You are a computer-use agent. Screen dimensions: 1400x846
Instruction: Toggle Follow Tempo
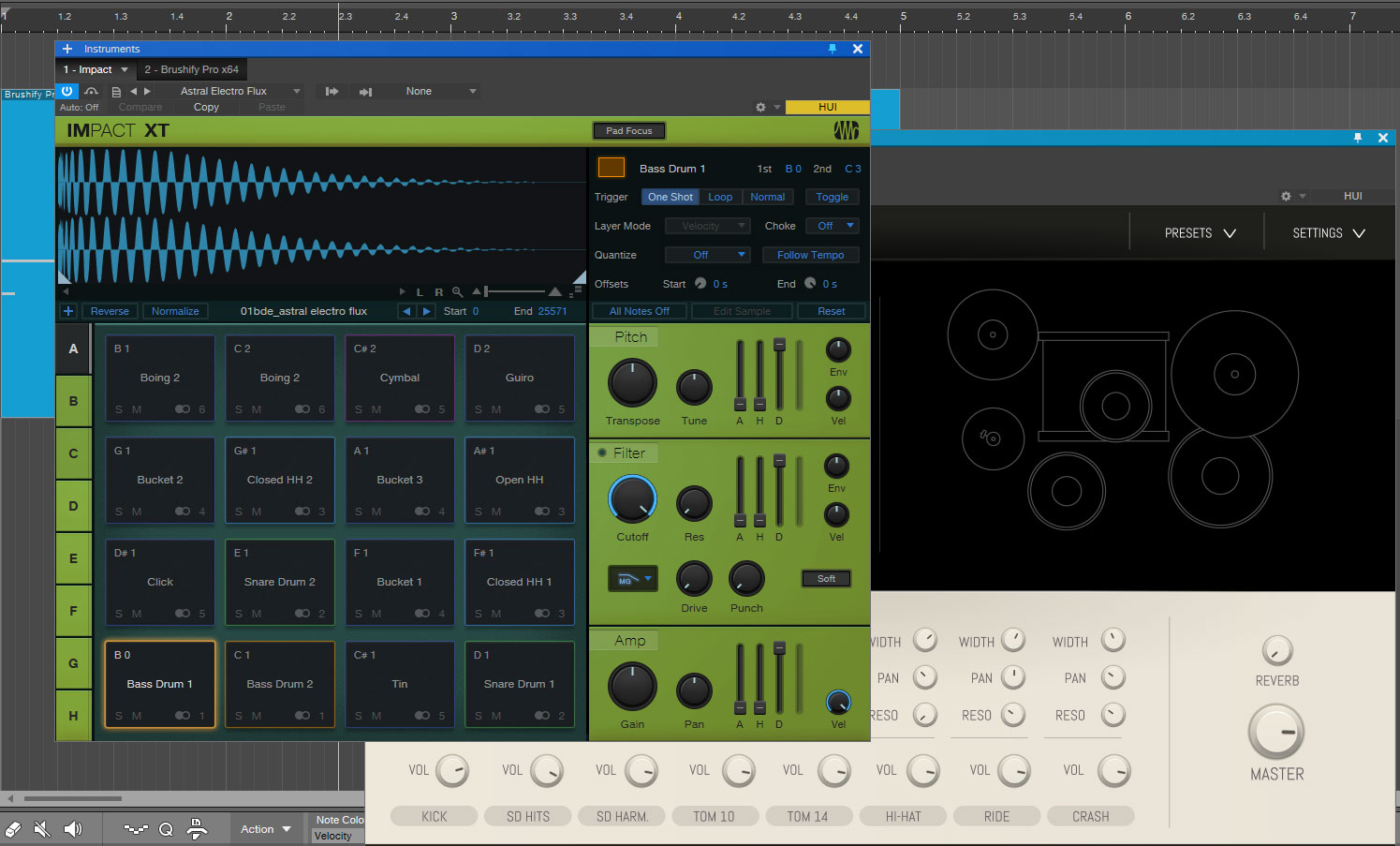[x=810, y=255]
